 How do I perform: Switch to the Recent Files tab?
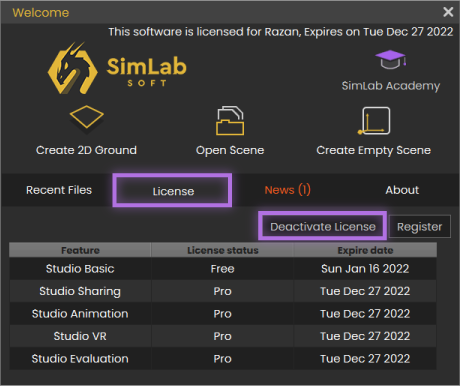point(59,190)
